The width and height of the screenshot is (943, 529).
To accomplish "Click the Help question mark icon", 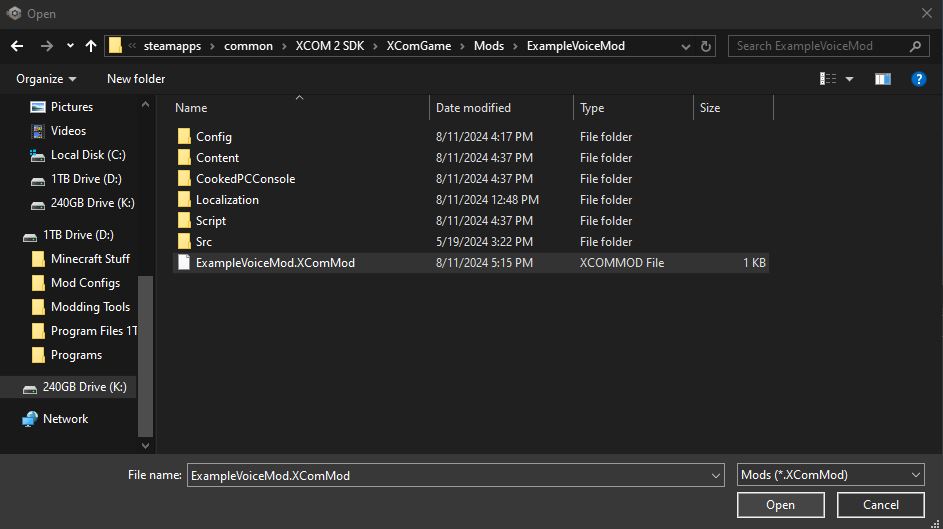I will coord(918,79).
